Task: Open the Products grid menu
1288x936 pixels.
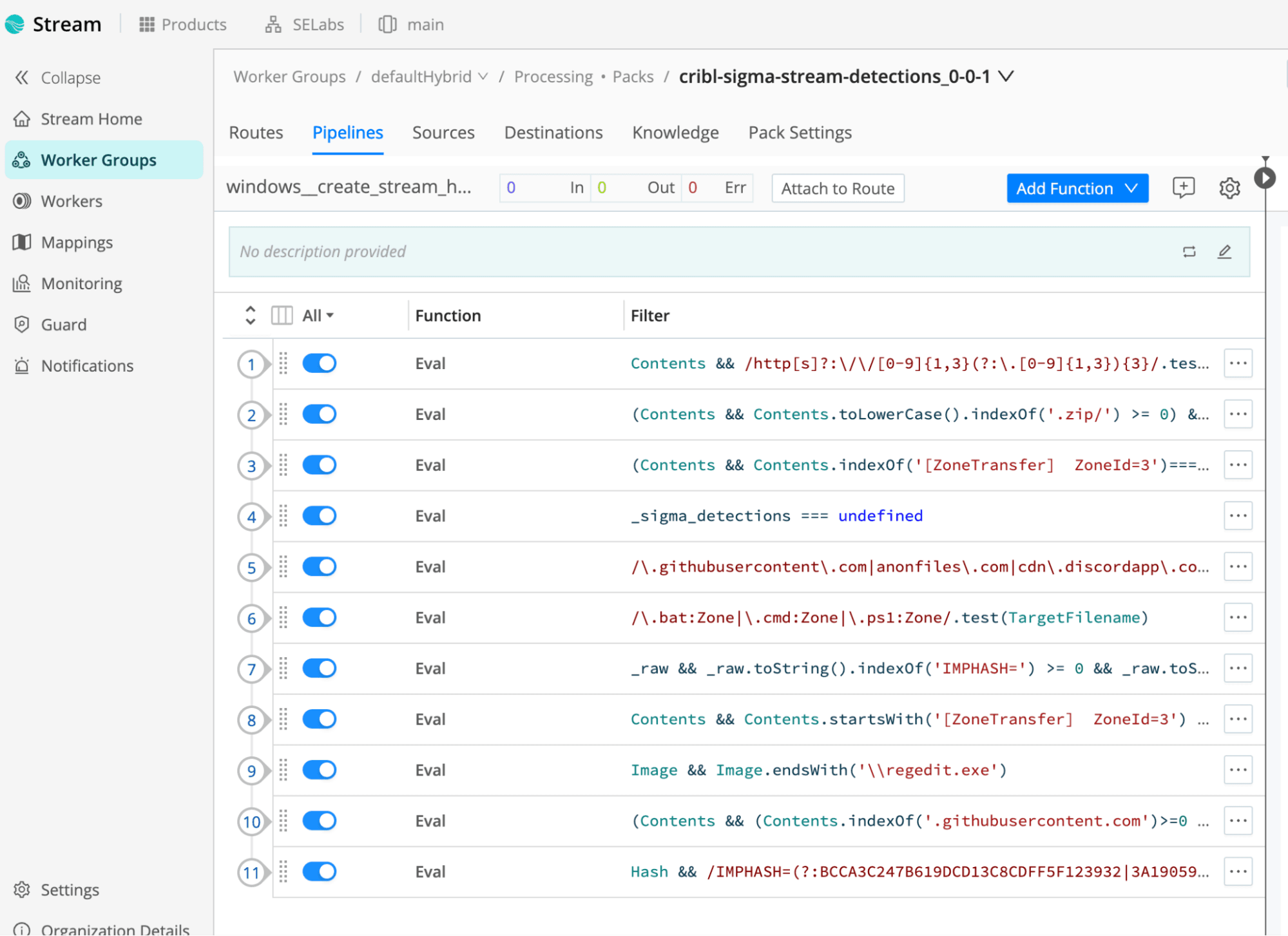Action: 183,24
